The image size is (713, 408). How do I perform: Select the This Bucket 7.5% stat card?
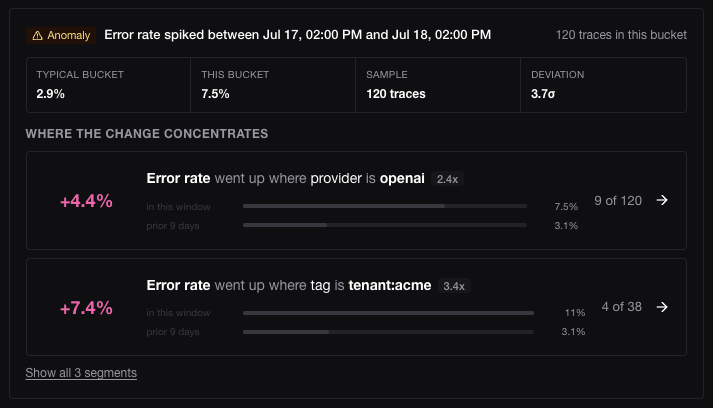point(273,85)
